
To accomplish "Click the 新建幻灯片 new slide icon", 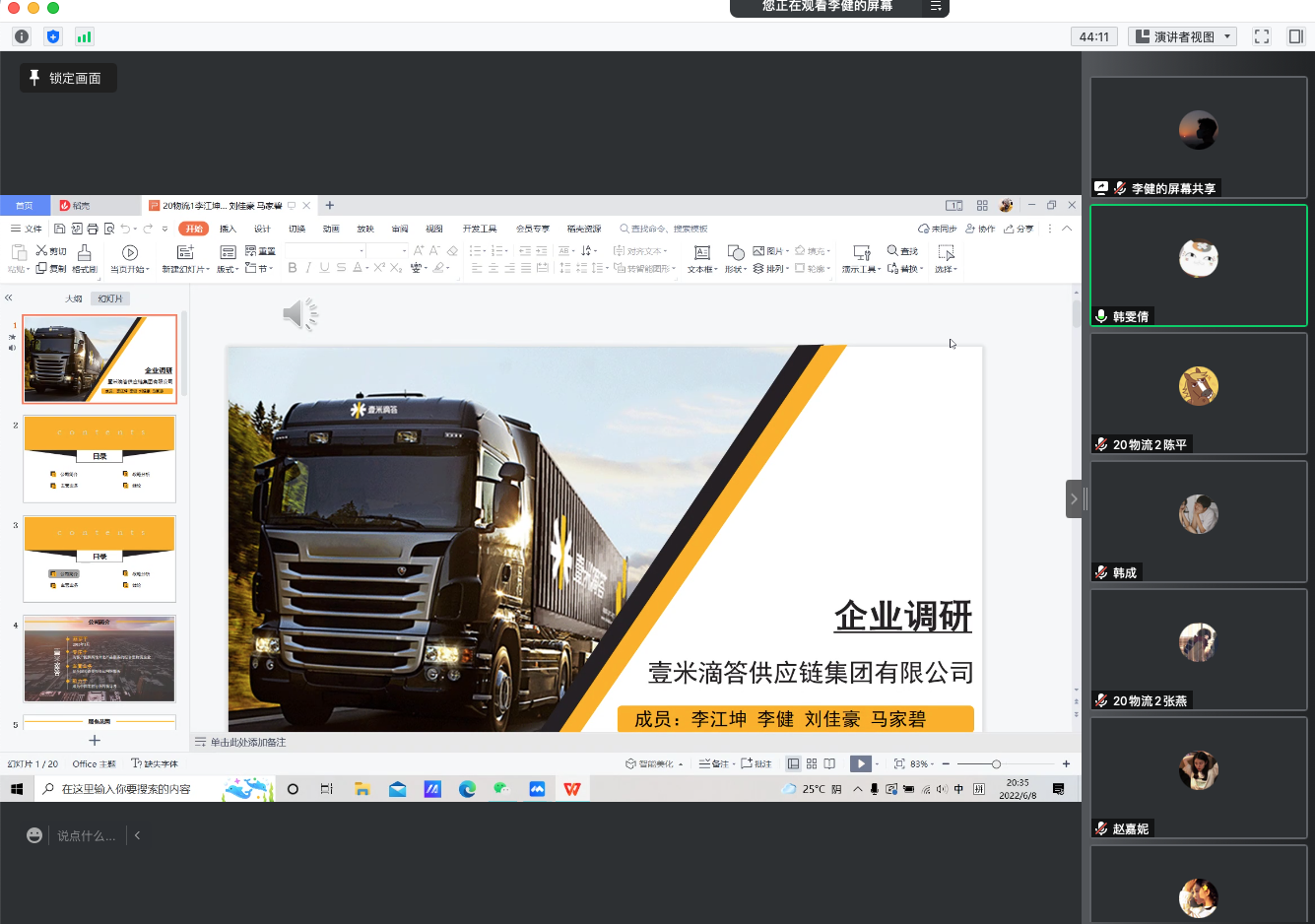I will pyautogui.click(x=185, y=253).
